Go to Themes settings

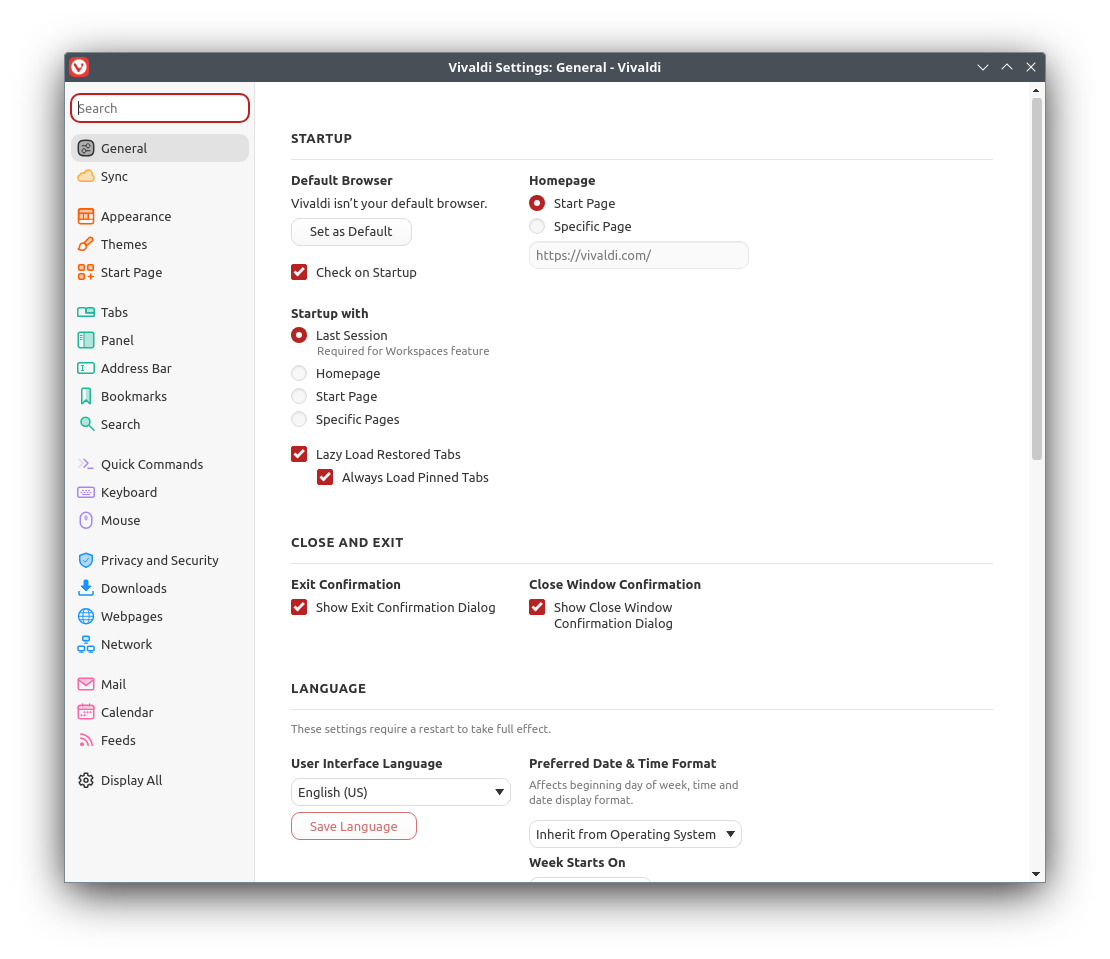click(x=160, y=244)
